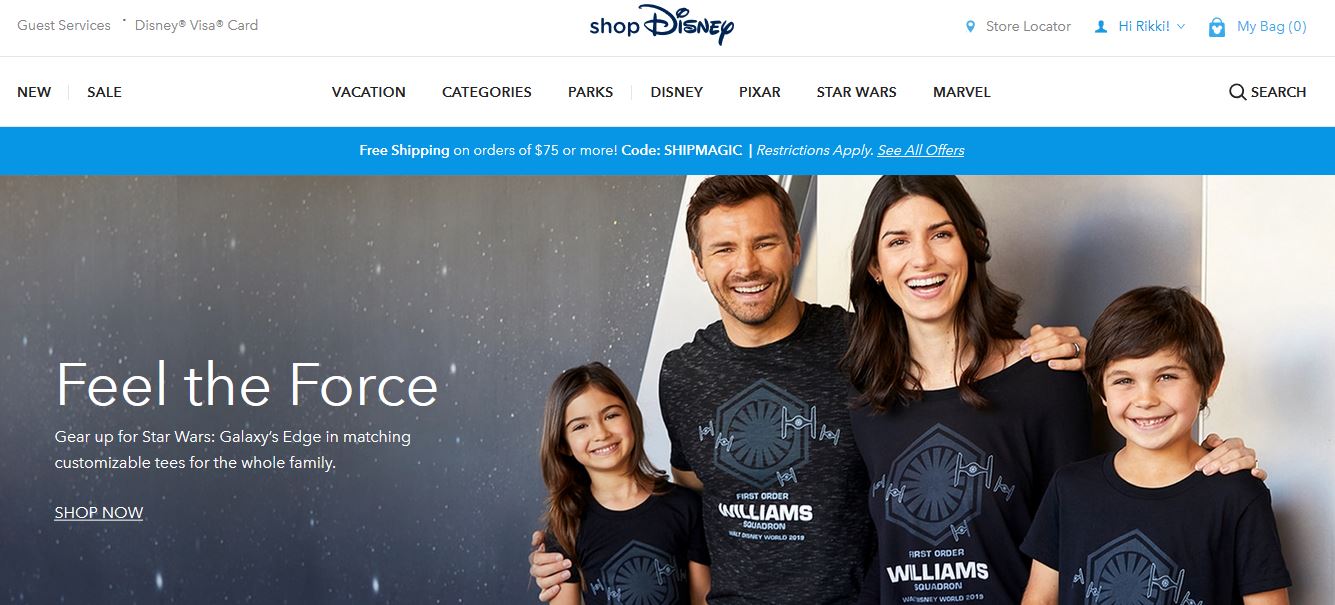Image resolution: width=1335 pixels, height=605 pixels.
Task: Open the DISNEY menu
Action: [x=677, y=92]
